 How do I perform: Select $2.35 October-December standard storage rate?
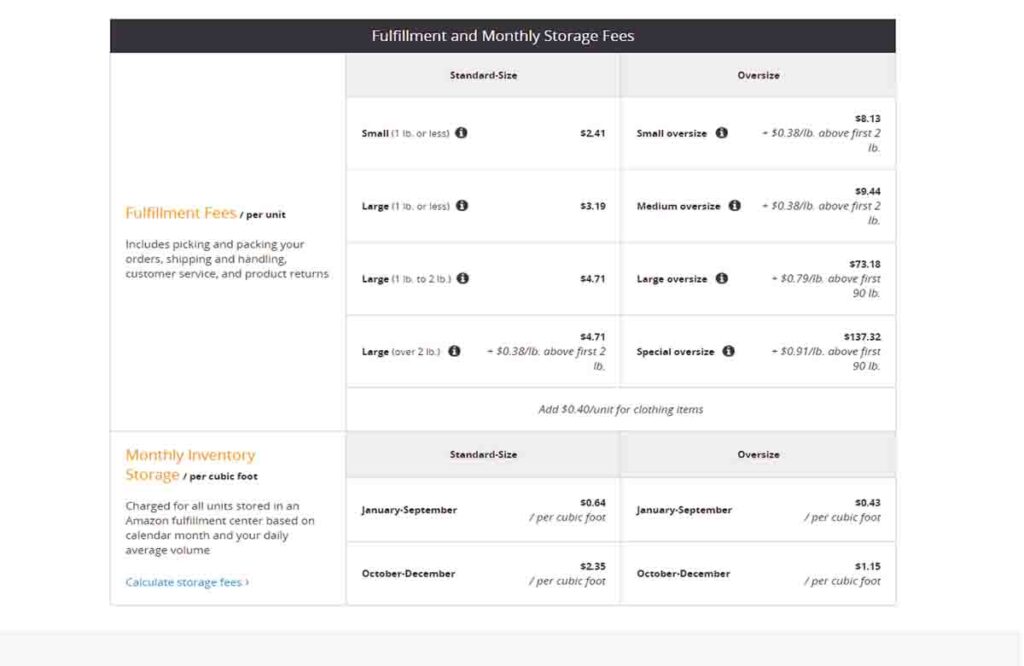[x=592, y=566]
